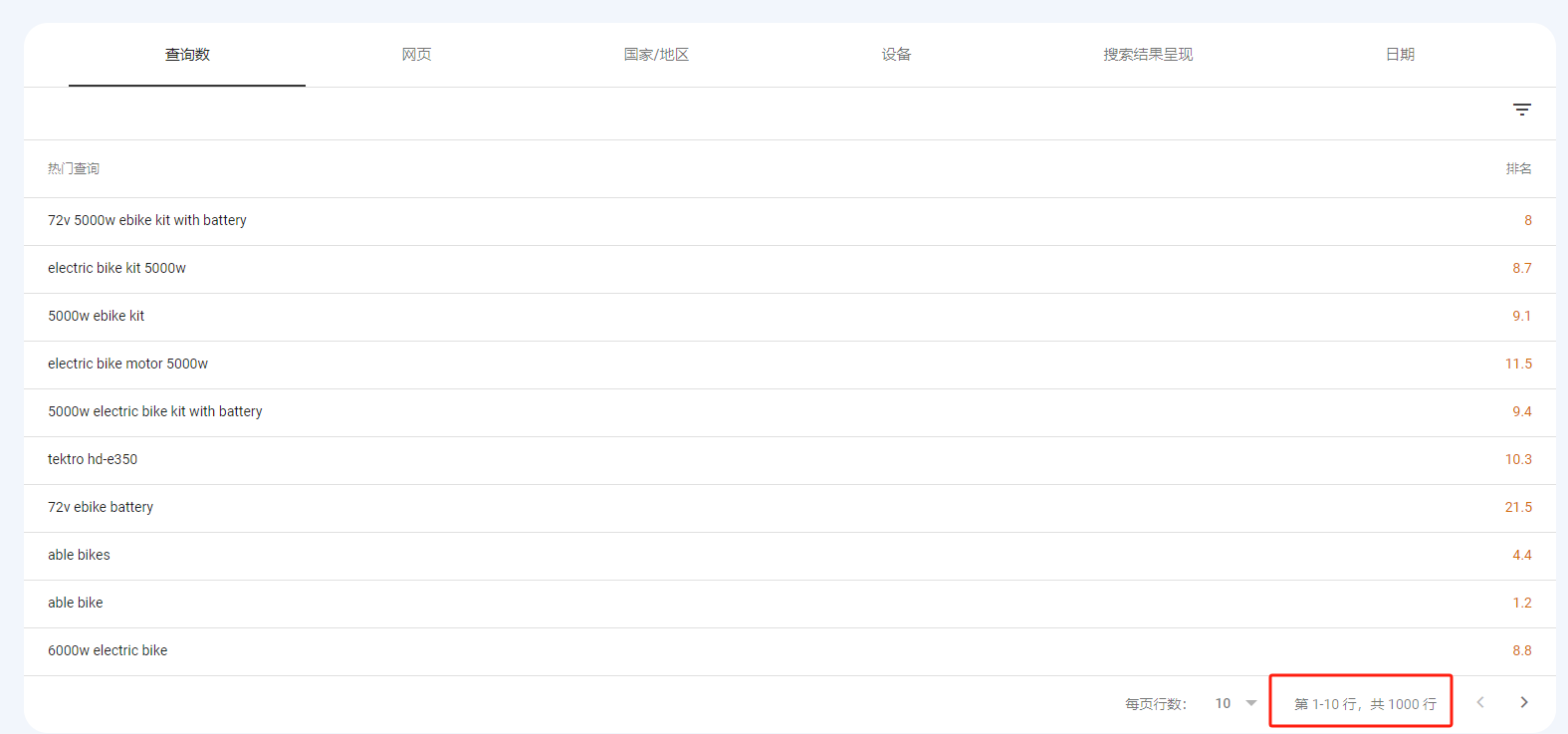Select the 设备 tab
Viewport: 1568px width, 734px height.
point(896,55)
